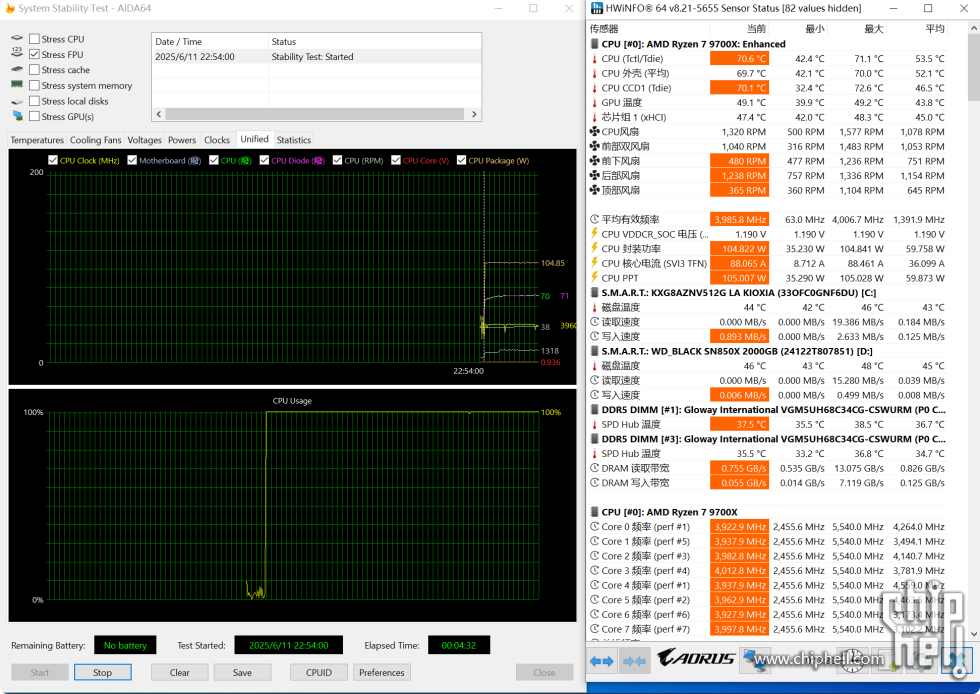Viewport: 980px width, 694px height.
Task: Click the drive icon beside KIOXIA S.M.A.R.T. header
Action: pyautogui.click(x=594, y=293)
